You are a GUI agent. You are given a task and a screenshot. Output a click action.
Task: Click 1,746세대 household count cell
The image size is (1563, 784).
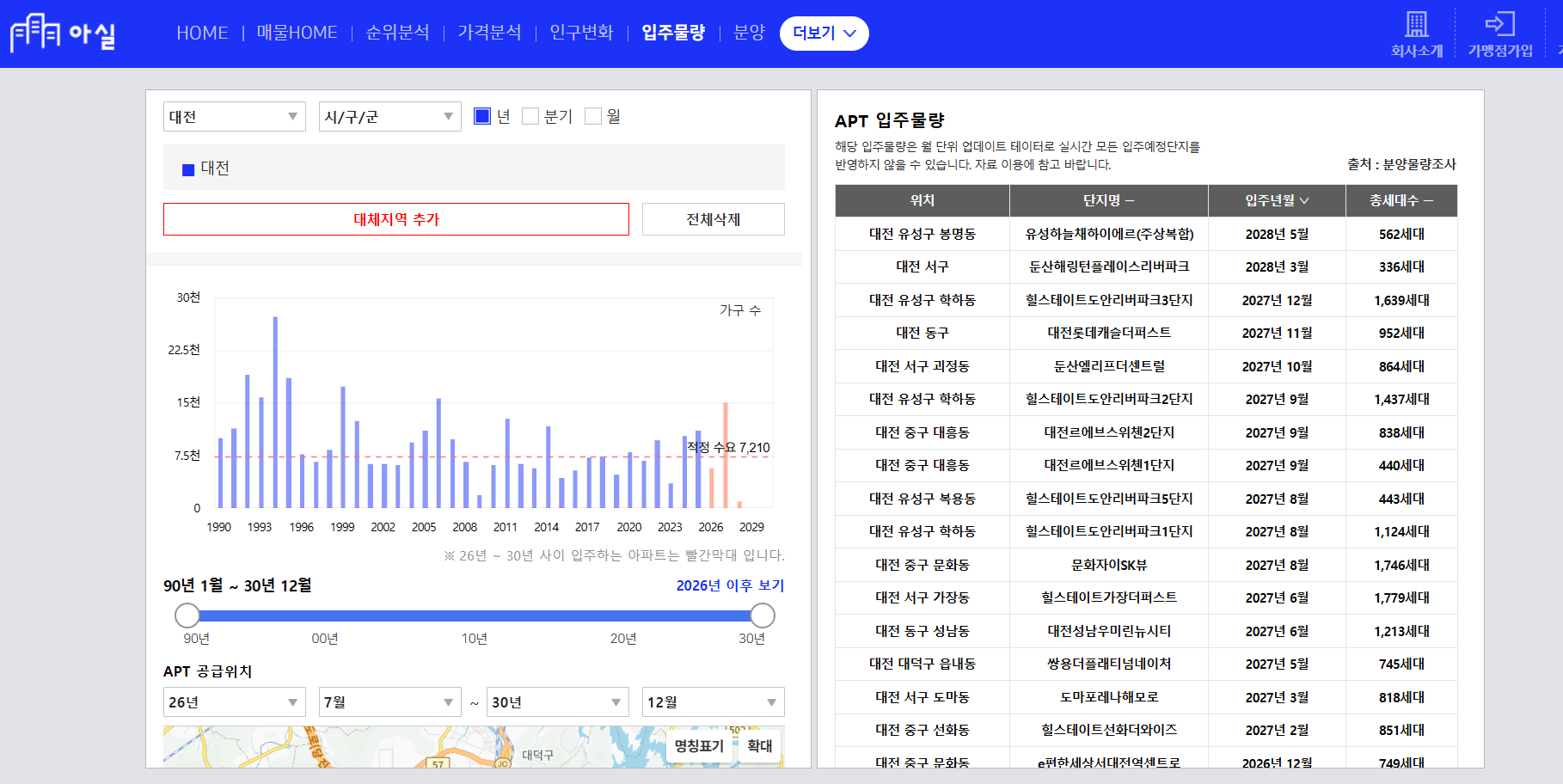pyautogui.click(x=1401, y=565)
